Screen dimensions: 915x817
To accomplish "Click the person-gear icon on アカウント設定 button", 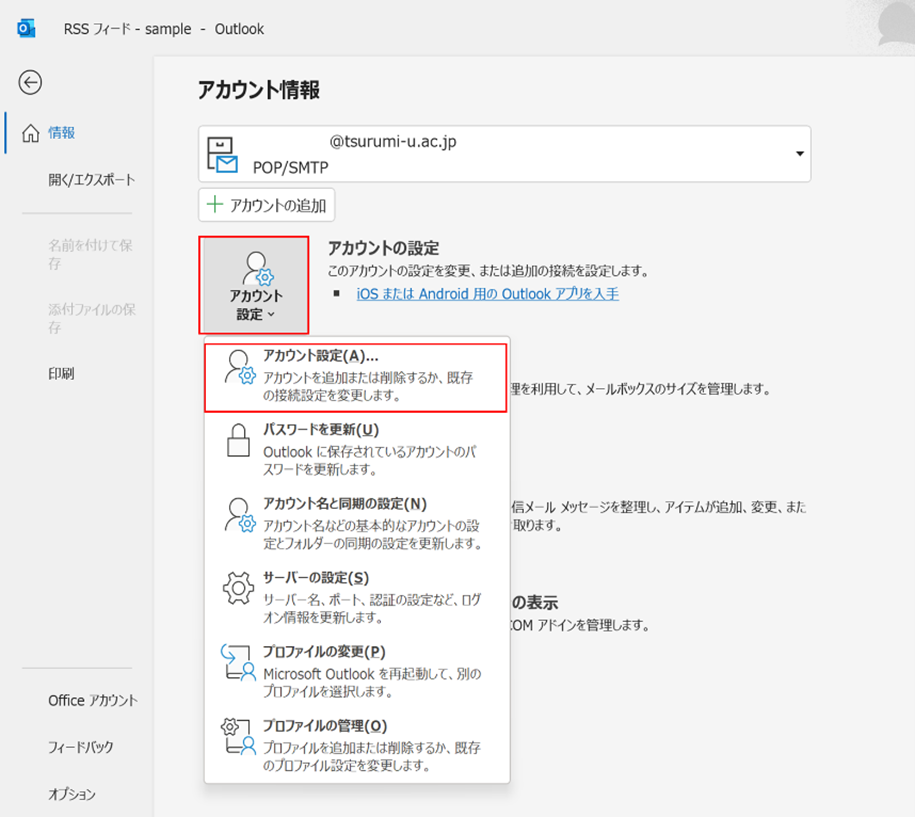I will click(x=257, y=268).
